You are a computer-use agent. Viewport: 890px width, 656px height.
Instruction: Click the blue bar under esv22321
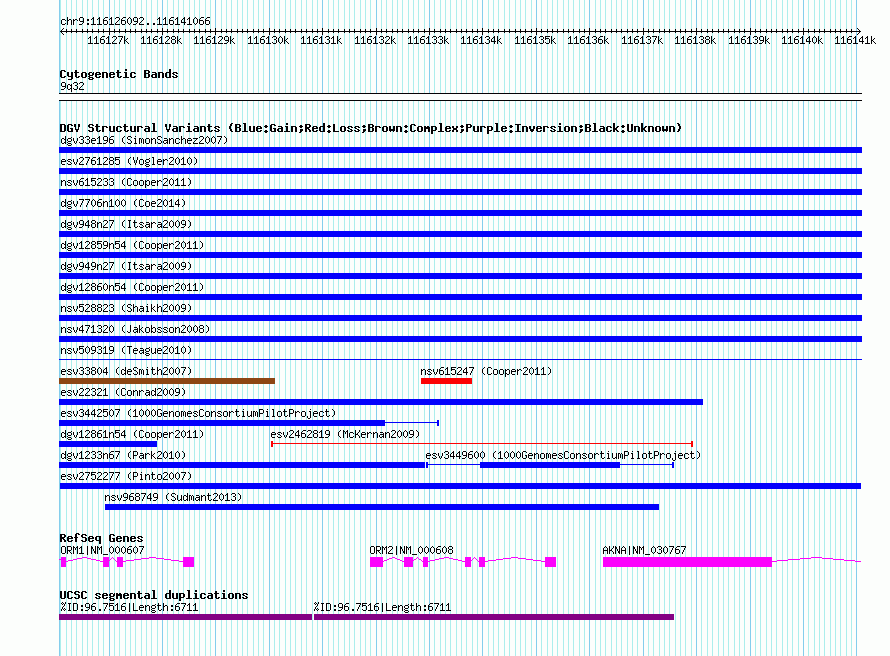tap(381, 402)
